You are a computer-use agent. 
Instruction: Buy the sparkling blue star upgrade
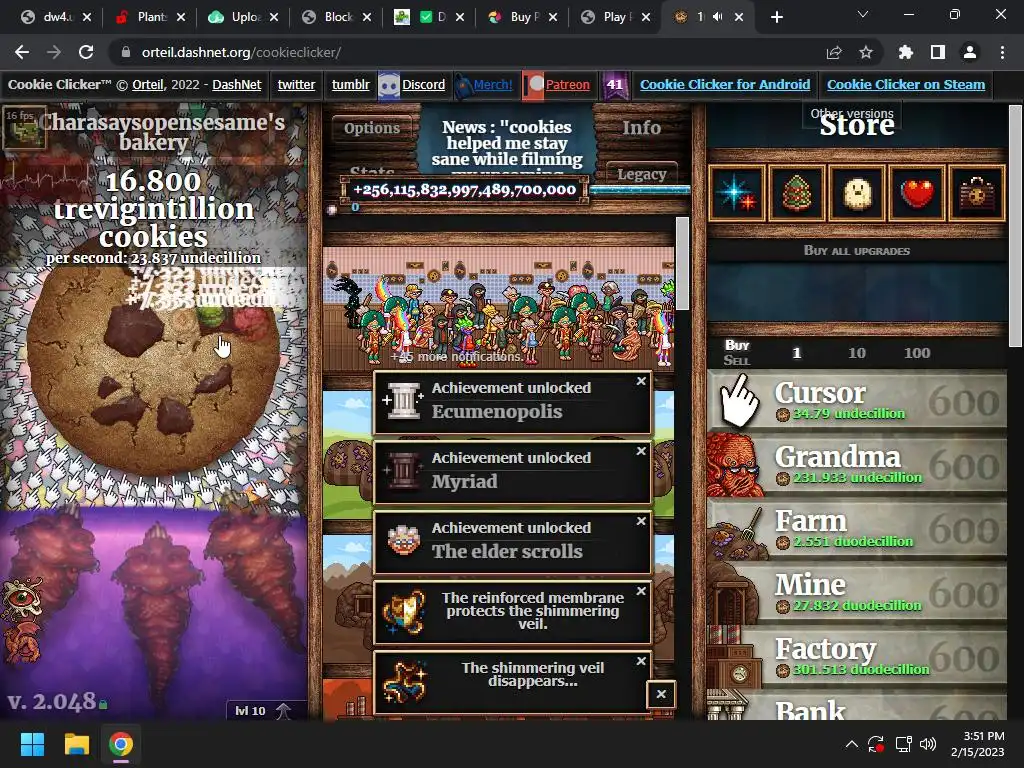point(737,193)
